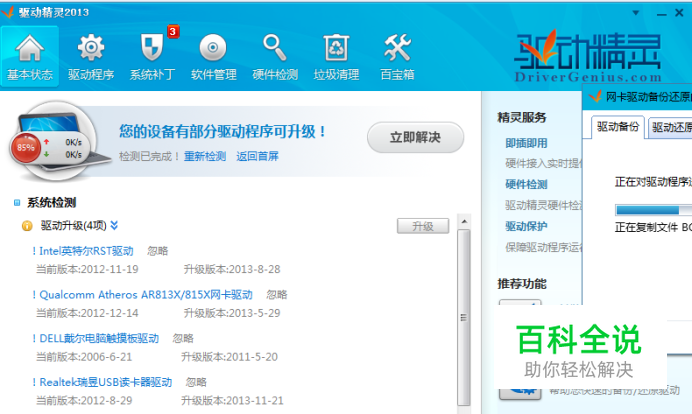Open the Realtek瑞昱USB读卡器驱动 link
Viewport: 692px width, 414px height.
click(105, 382)
